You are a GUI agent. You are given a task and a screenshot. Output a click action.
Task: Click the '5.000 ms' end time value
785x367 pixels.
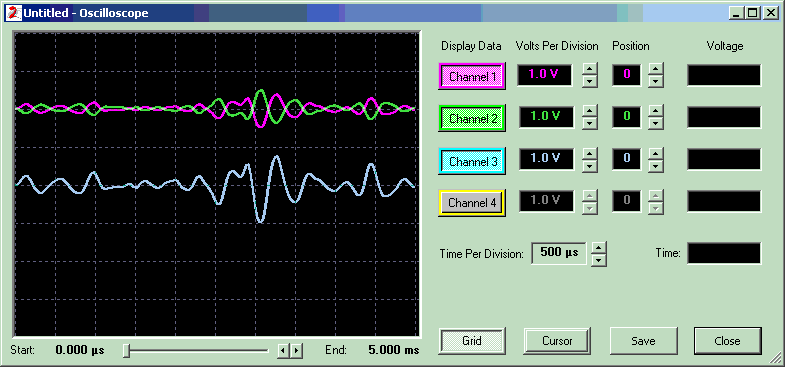pyautogui.click(x=394, y=350)
